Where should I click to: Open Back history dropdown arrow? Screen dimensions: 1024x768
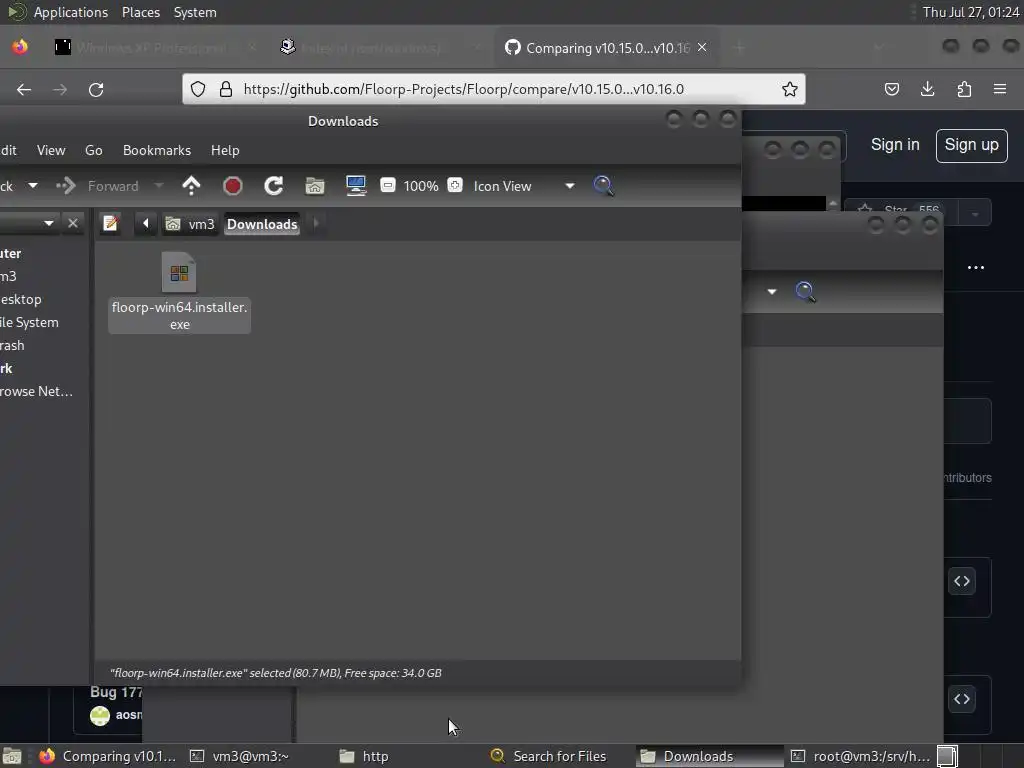[x=33, y=186]
